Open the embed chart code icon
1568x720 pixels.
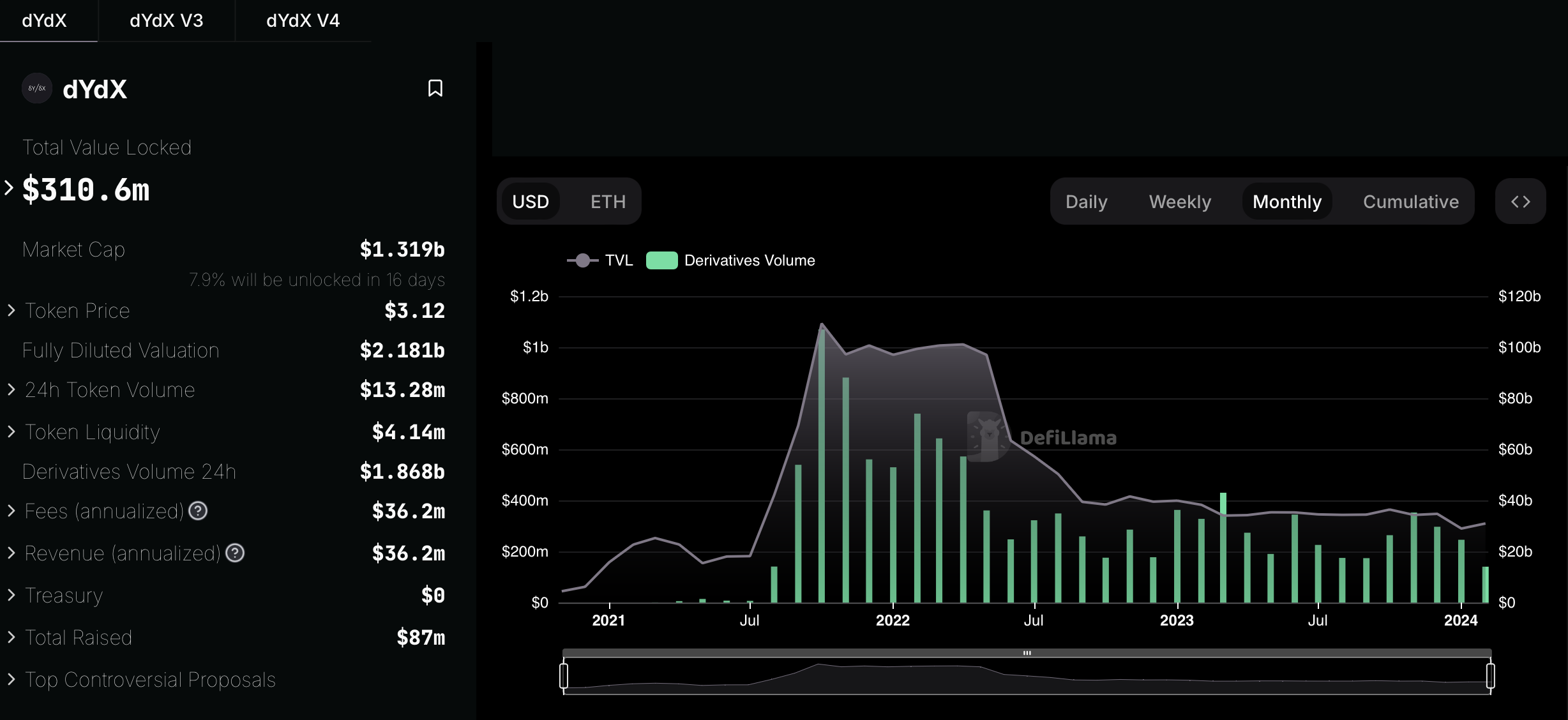[1520, 202]
